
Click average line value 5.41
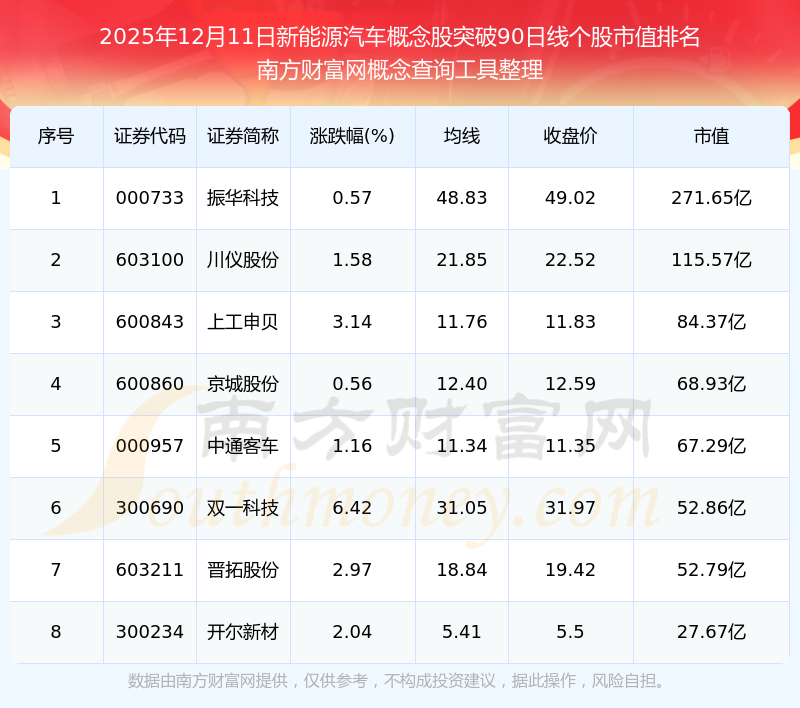462,632
